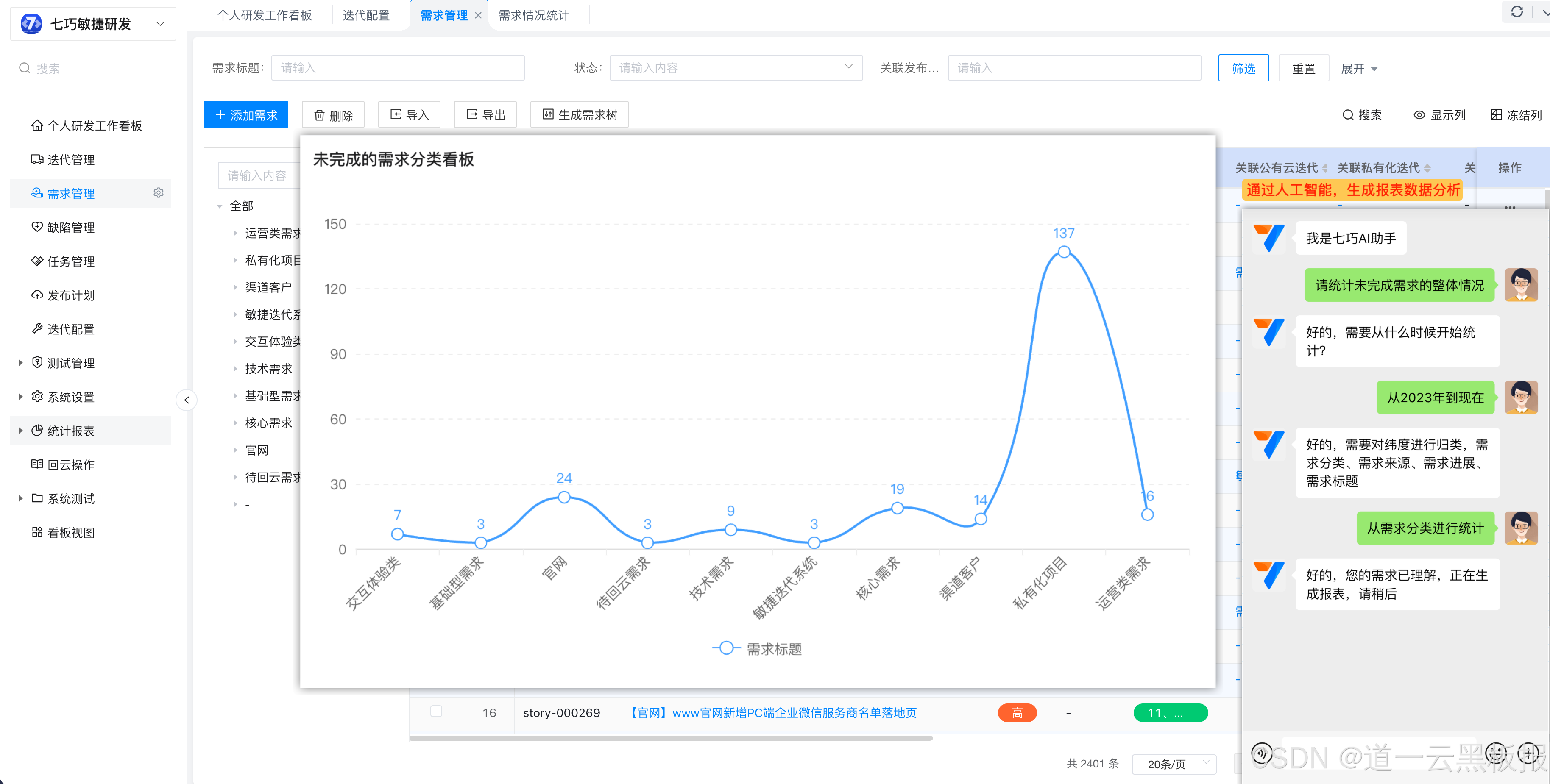Click the voice input icon in chat

click(x=1262, y=753)
